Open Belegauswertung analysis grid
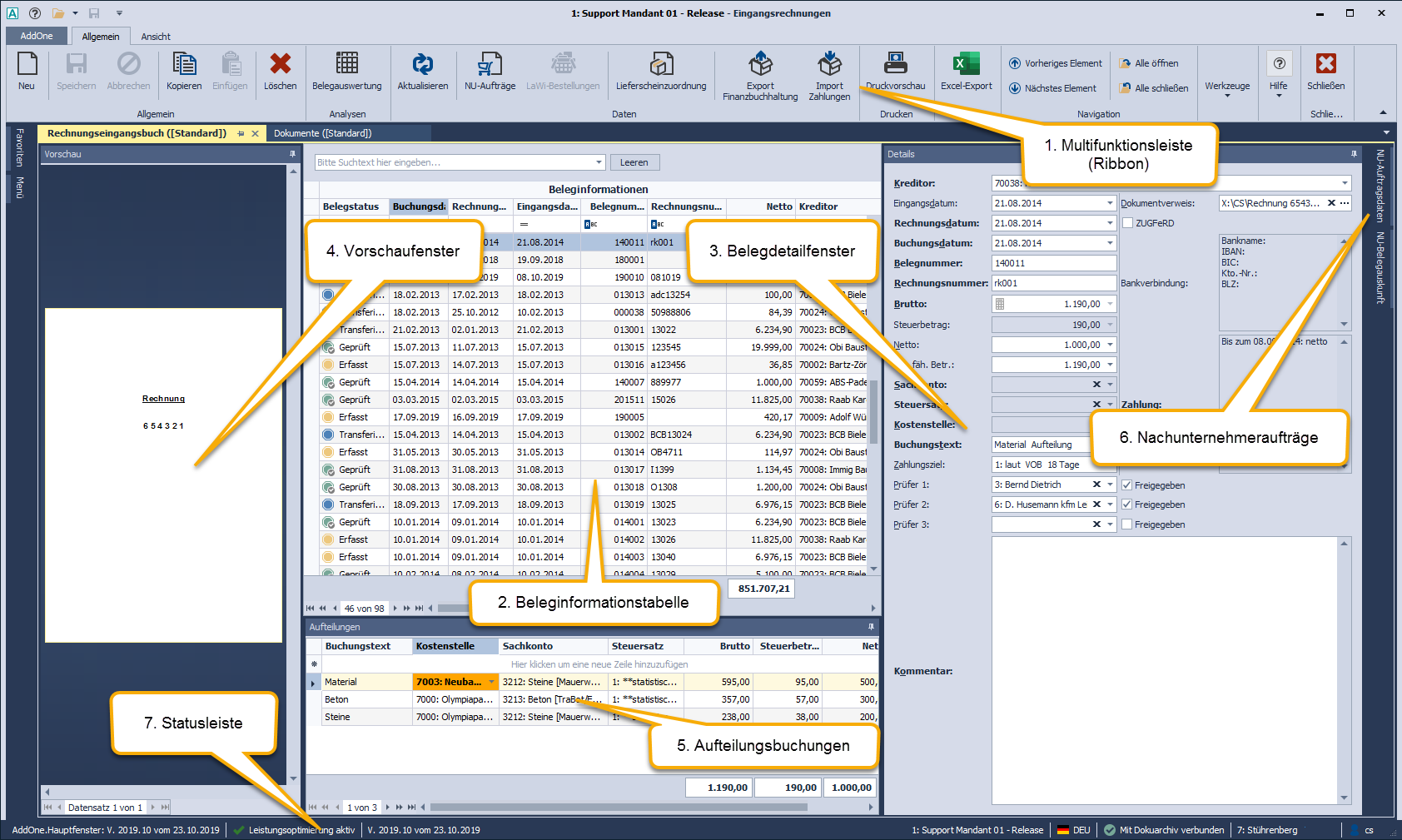Viewport: 1402px width, 840px height. 346,65
